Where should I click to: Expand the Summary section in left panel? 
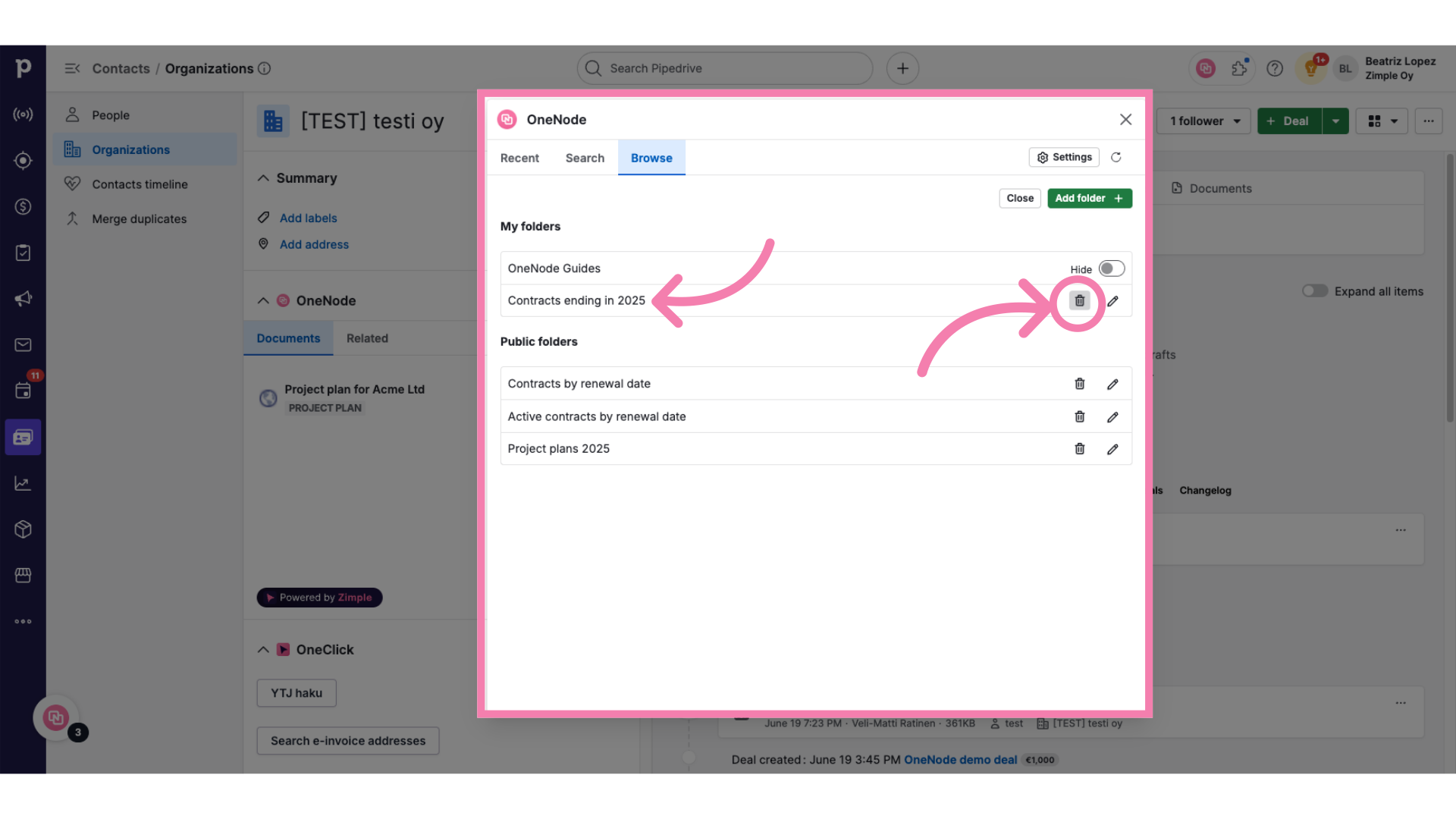point(263,179)
